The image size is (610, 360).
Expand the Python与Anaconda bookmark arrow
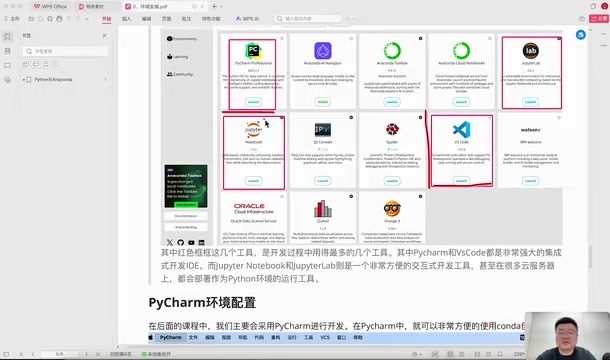[x=24, y=80]
